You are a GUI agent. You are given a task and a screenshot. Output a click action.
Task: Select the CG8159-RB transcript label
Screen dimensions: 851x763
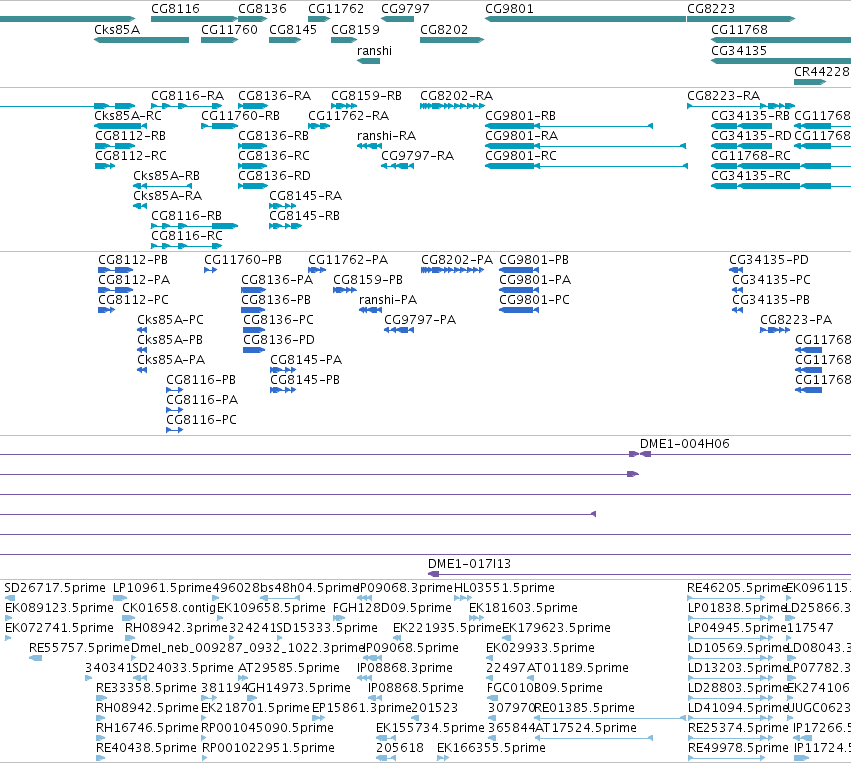[x=366, y=96]
